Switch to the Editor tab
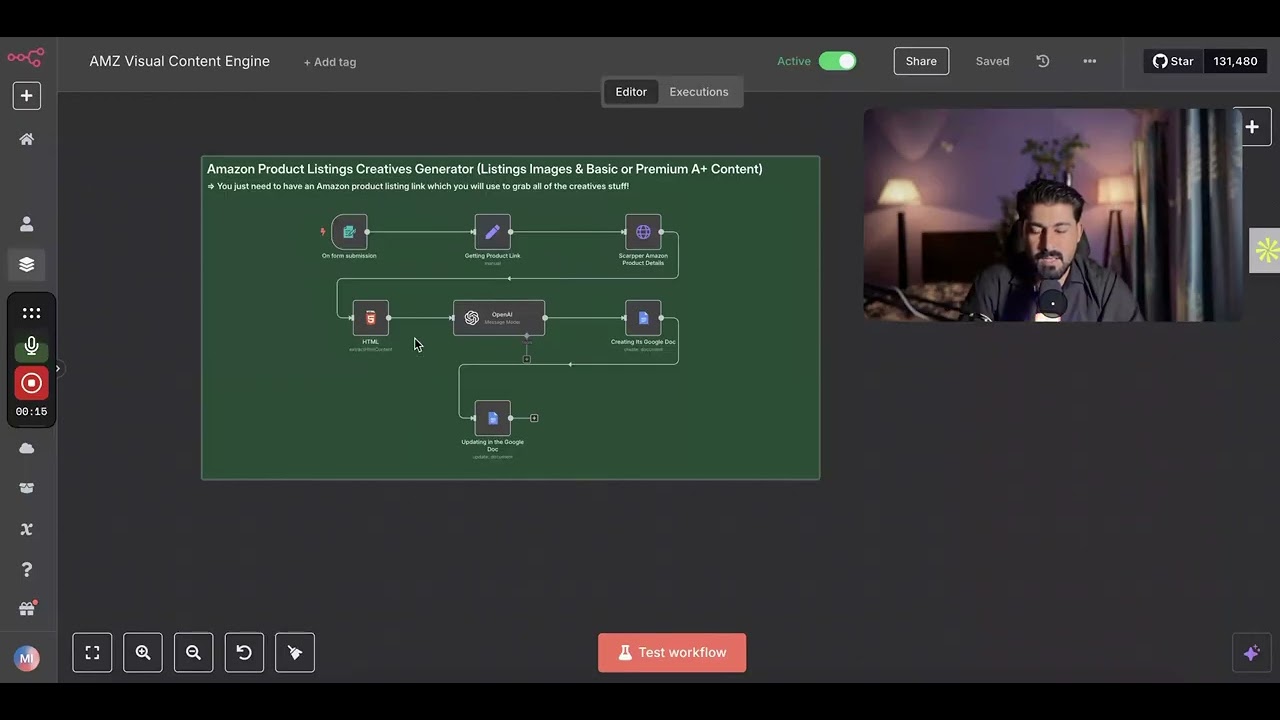The height and width of the screenshot is (720, 1280). click(631, 92)
